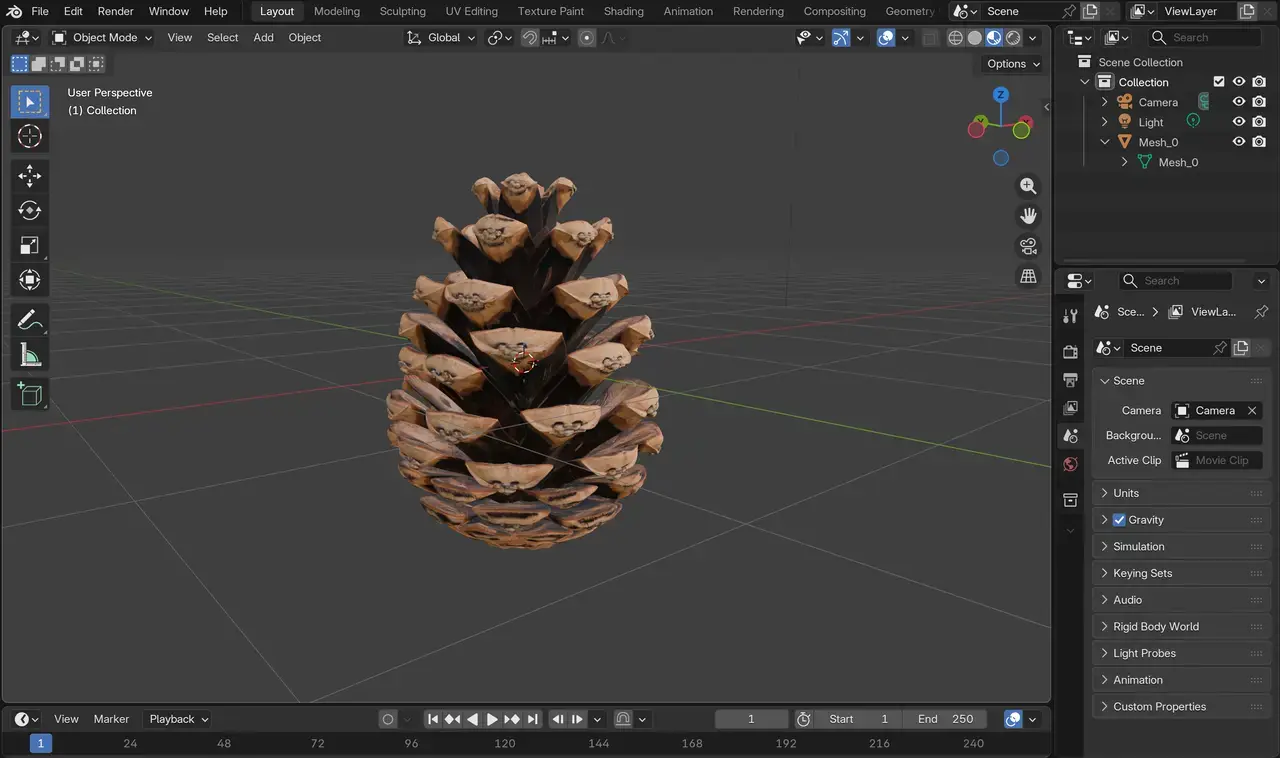This screenshot has width=1280, height=758.
Task: Open the Tool properties tab
Action: 1070,316
